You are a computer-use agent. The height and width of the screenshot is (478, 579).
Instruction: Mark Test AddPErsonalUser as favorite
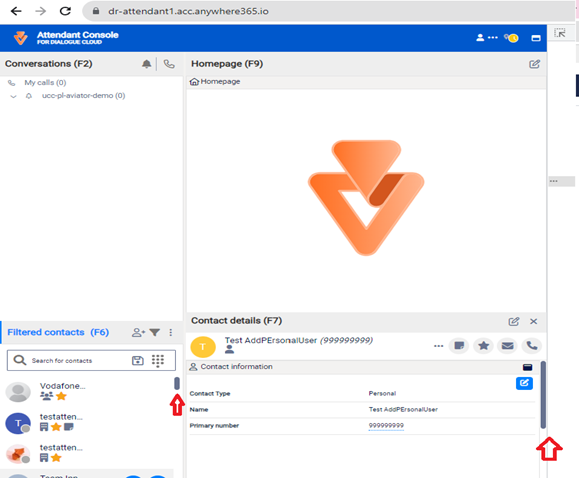[483, 346]
